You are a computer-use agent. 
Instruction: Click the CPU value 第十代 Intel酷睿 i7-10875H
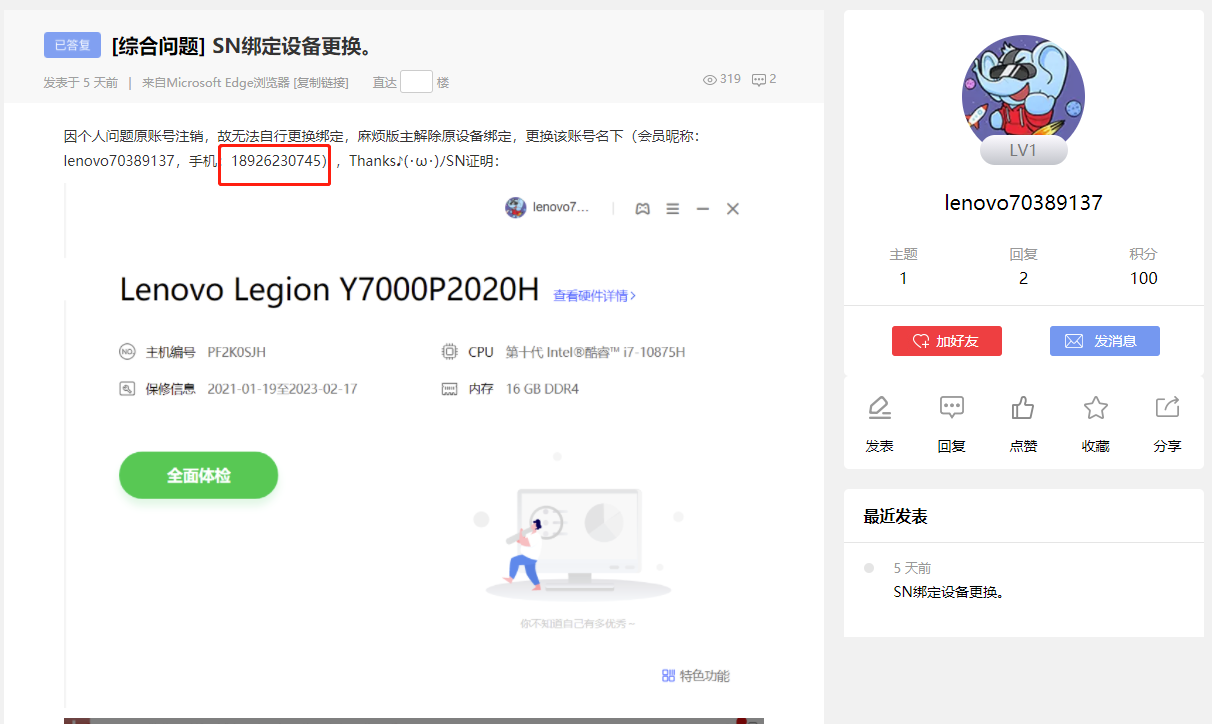pos(595,352)
